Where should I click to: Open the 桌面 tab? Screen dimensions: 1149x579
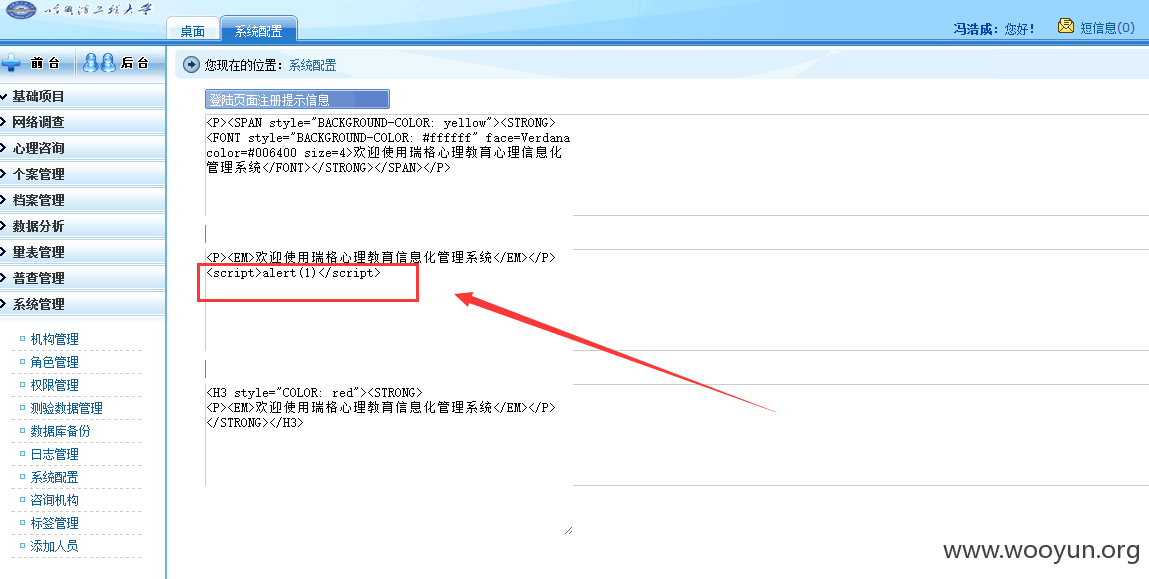193,31
